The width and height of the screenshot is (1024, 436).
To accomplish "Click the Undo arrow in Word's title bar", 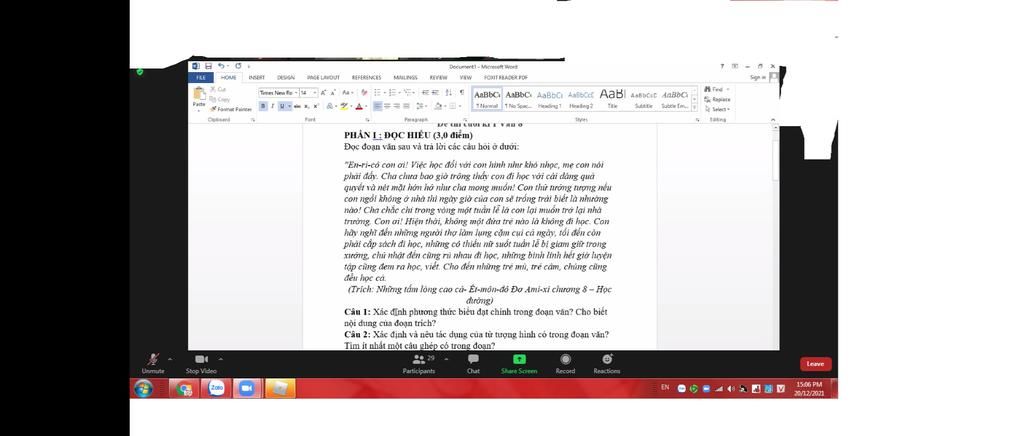I will point(221,66).
